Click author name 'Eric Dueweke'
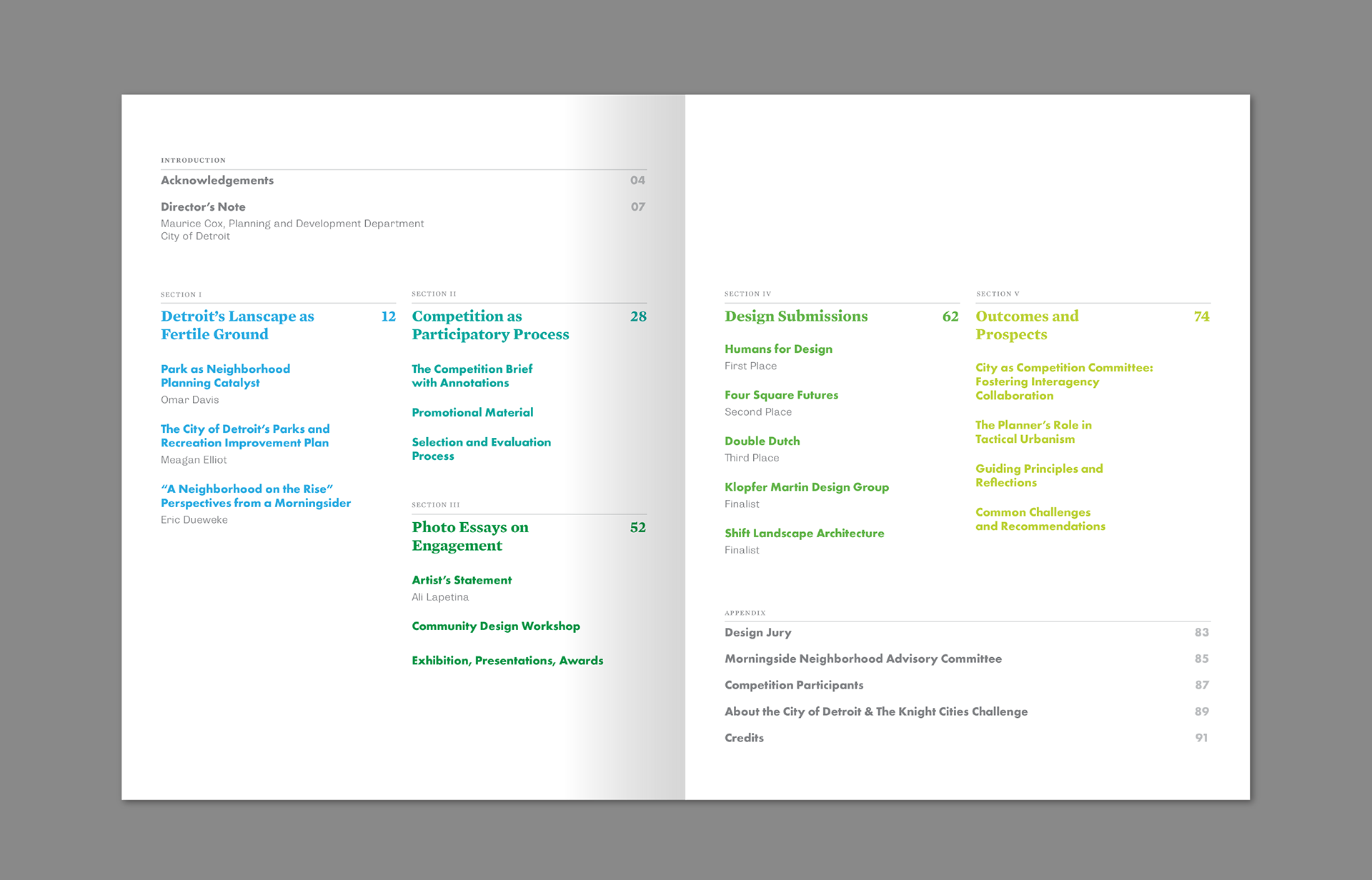 [x=194, y=520]
